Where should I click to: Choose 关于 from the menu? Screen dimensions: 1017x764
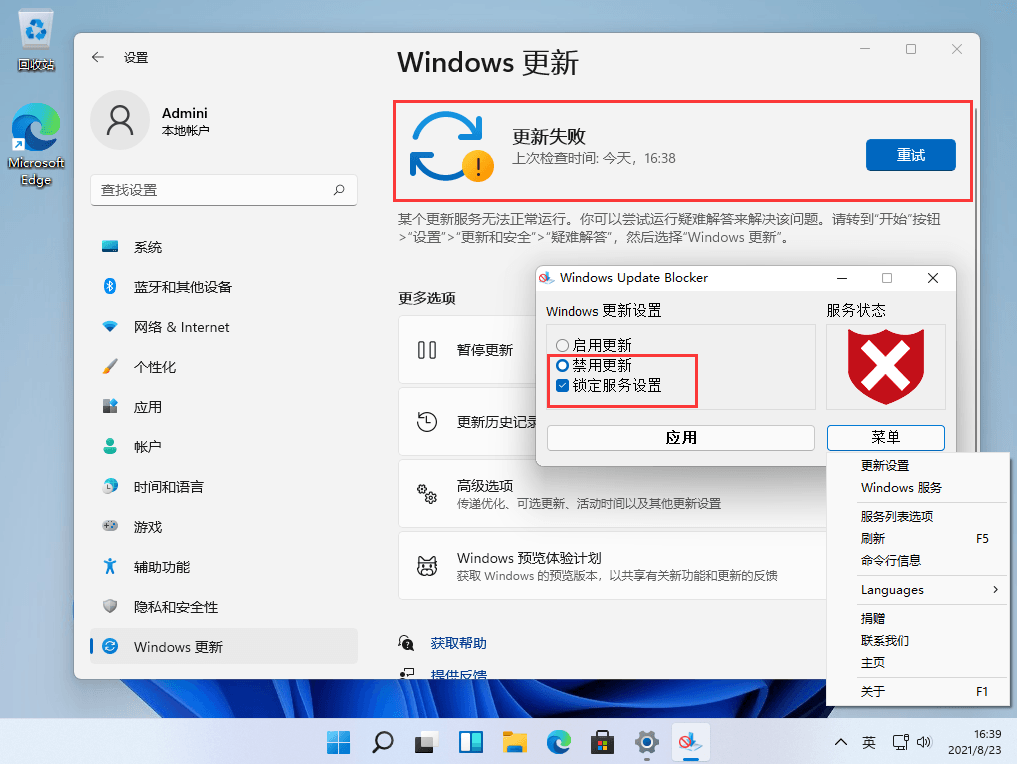(x=917, y=691)
